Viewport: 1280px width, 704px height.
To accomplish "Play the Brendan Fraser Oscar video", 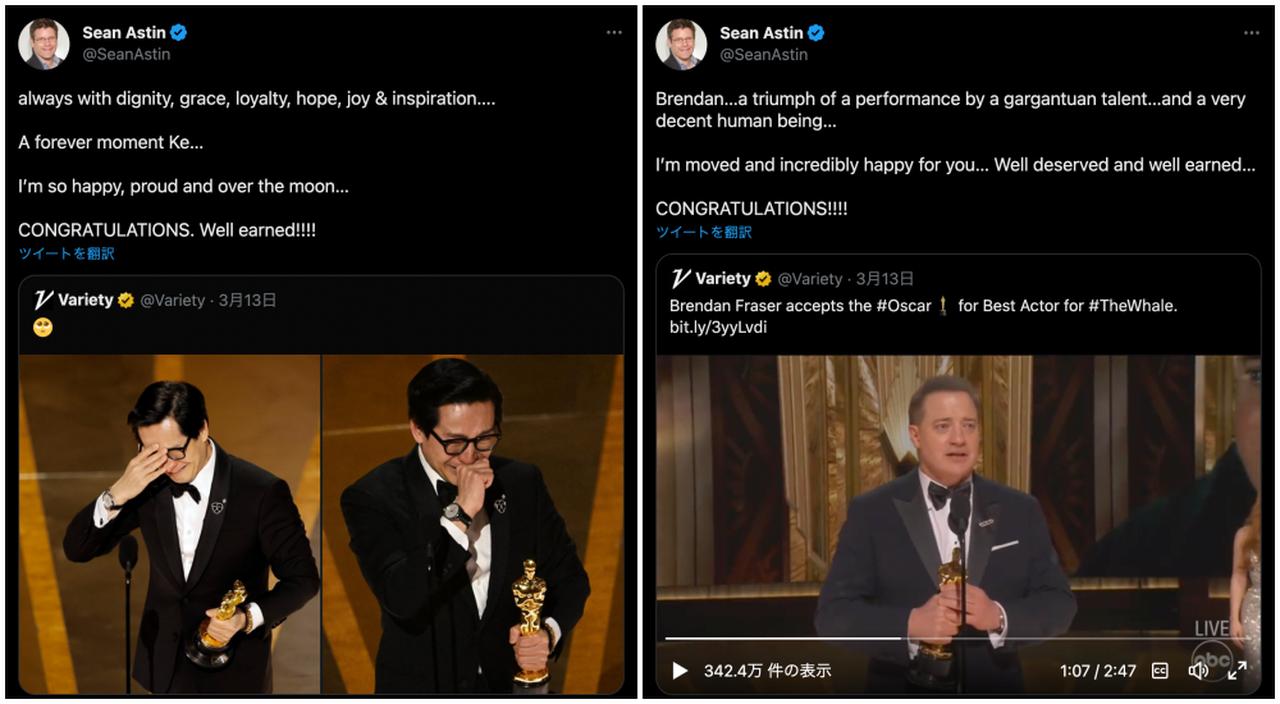I will (680, 670).
